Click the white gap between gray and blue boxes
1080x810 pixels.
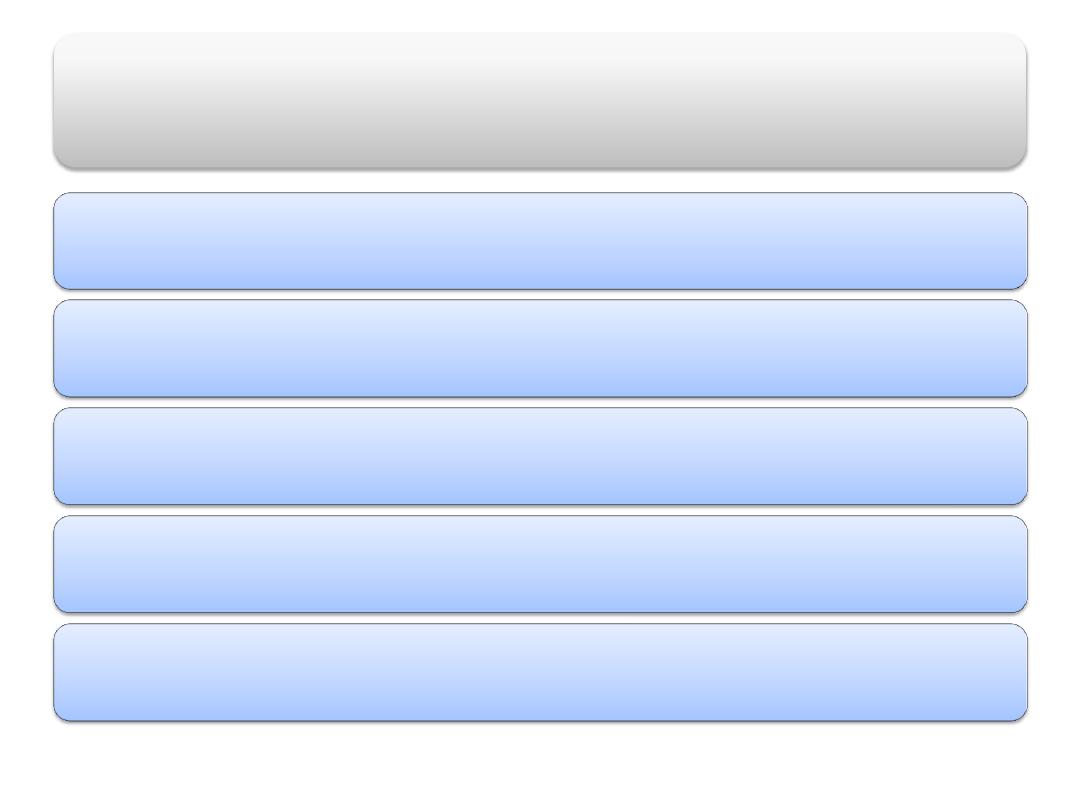pos(540,181)
